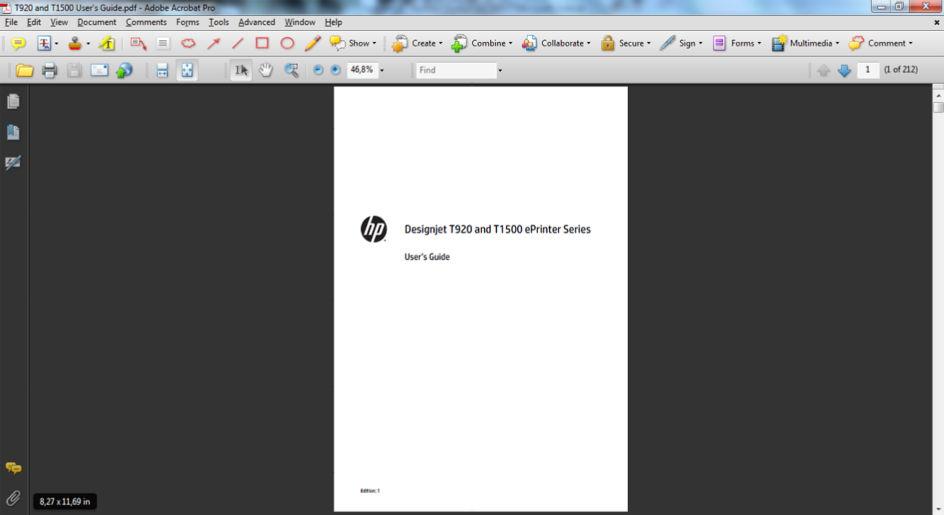Viewport: 944px width, 515px height.
Task: Open the Text Edits dropdown arrow
Action: pos(57,43)
